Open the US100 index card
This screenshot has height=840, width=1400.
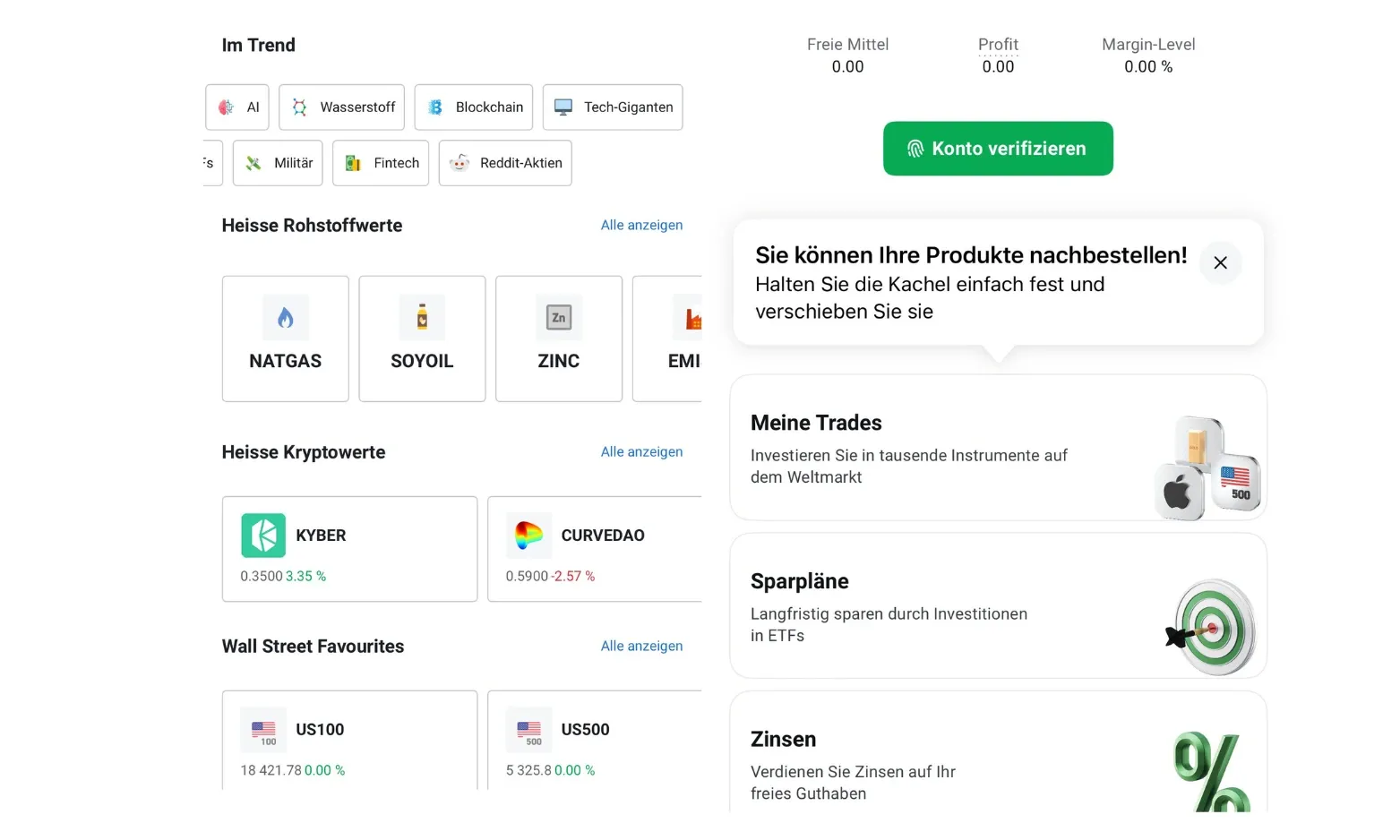click(349, 740)
